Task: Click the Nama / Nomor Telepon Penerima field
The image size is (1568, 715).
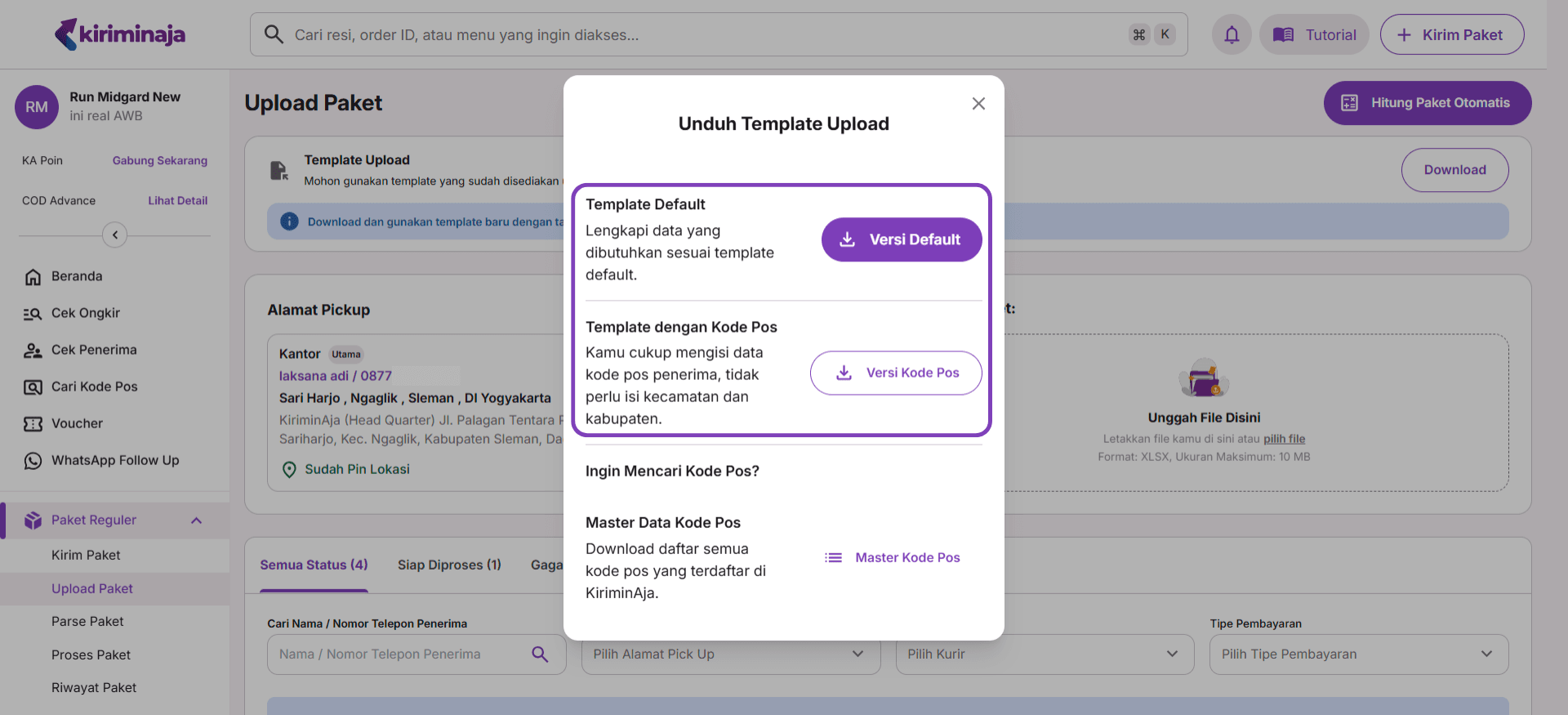Action: tap(400, 654)
